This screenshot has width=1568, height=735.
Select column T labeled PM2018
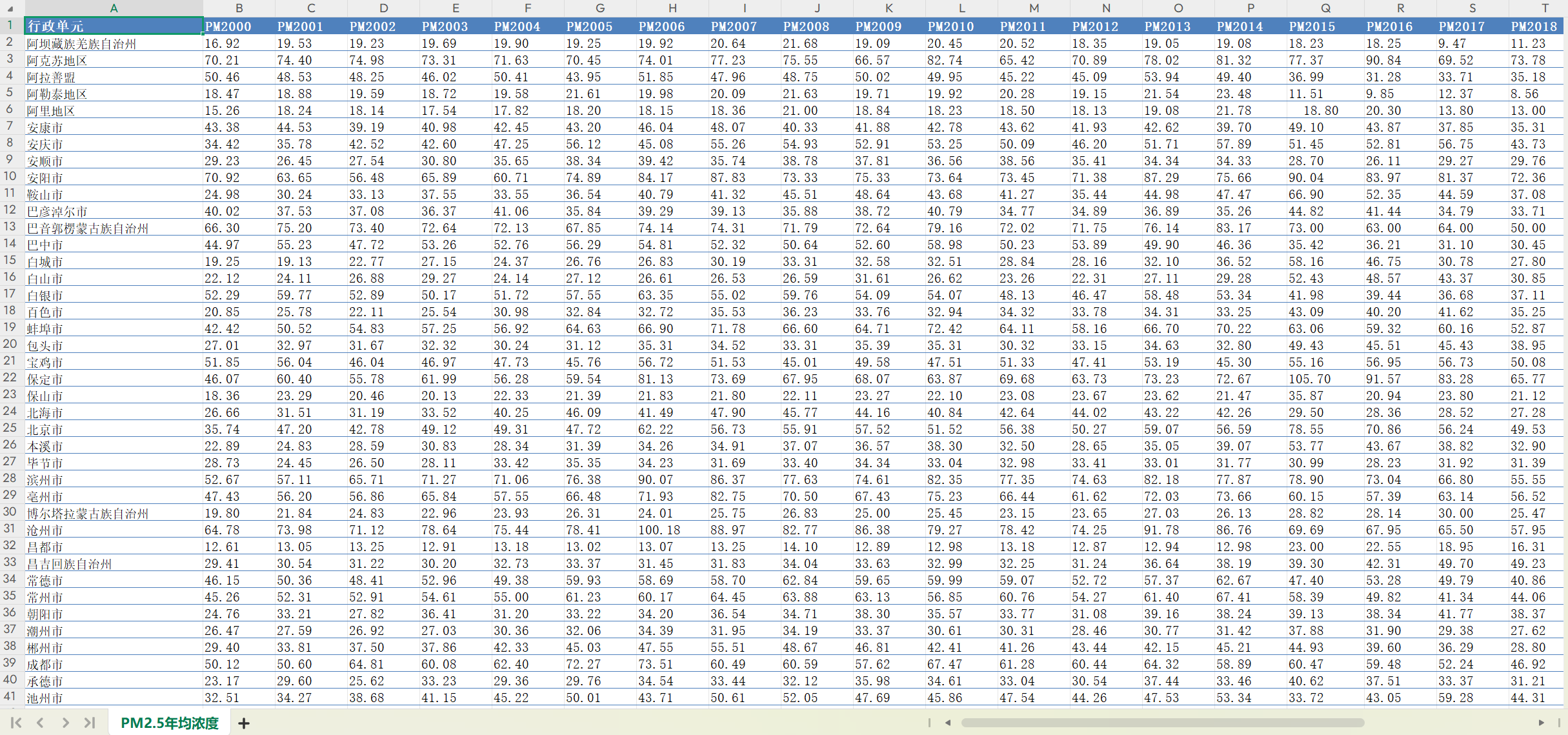[x=1545, y=8]
